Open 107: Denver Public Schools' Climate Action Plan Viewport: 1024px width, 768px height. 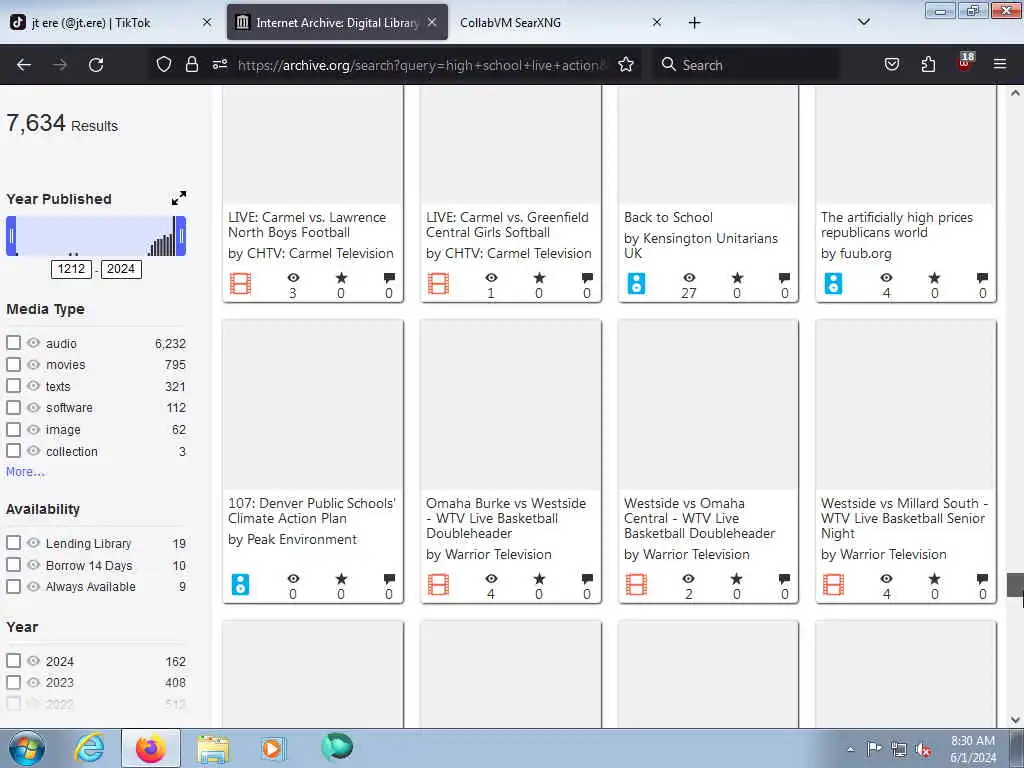pyautogui.click(x=312, y=511)
